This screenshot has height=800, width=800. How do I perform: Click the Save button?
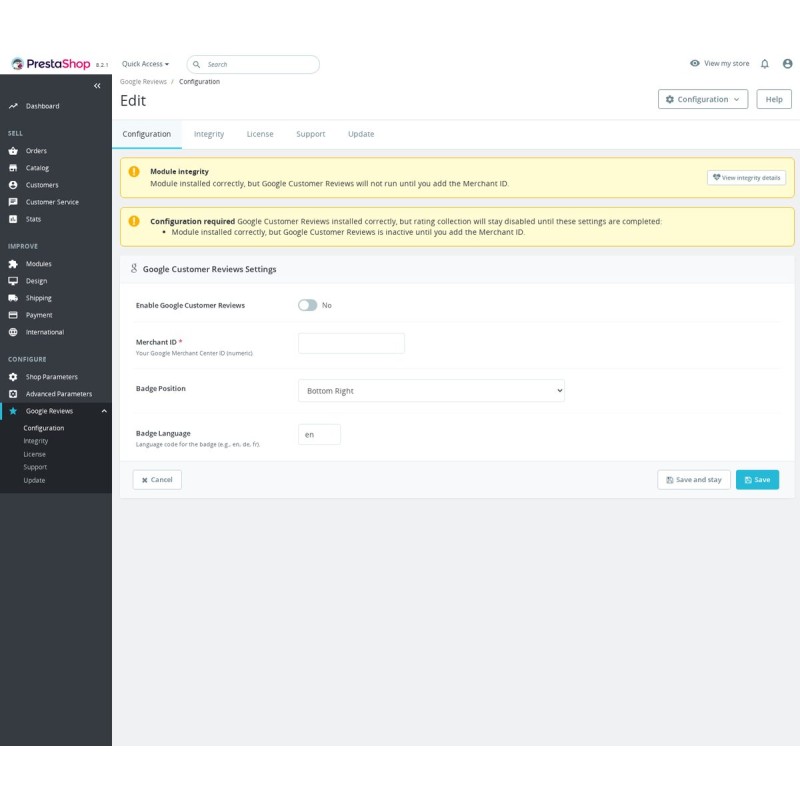[x=757, y=480]
